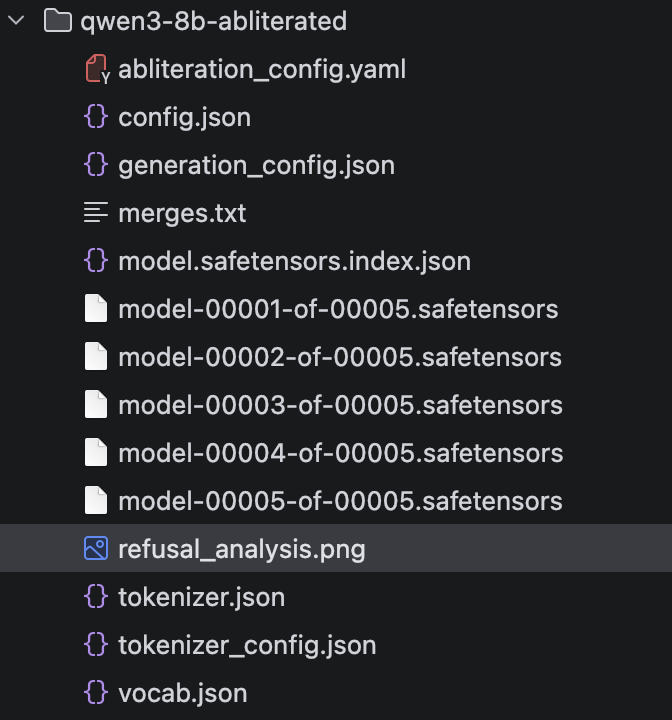This screenshot has height=720, width=672.
Task: Select model-00002-of-00005.safetensors
Action: 339,357
